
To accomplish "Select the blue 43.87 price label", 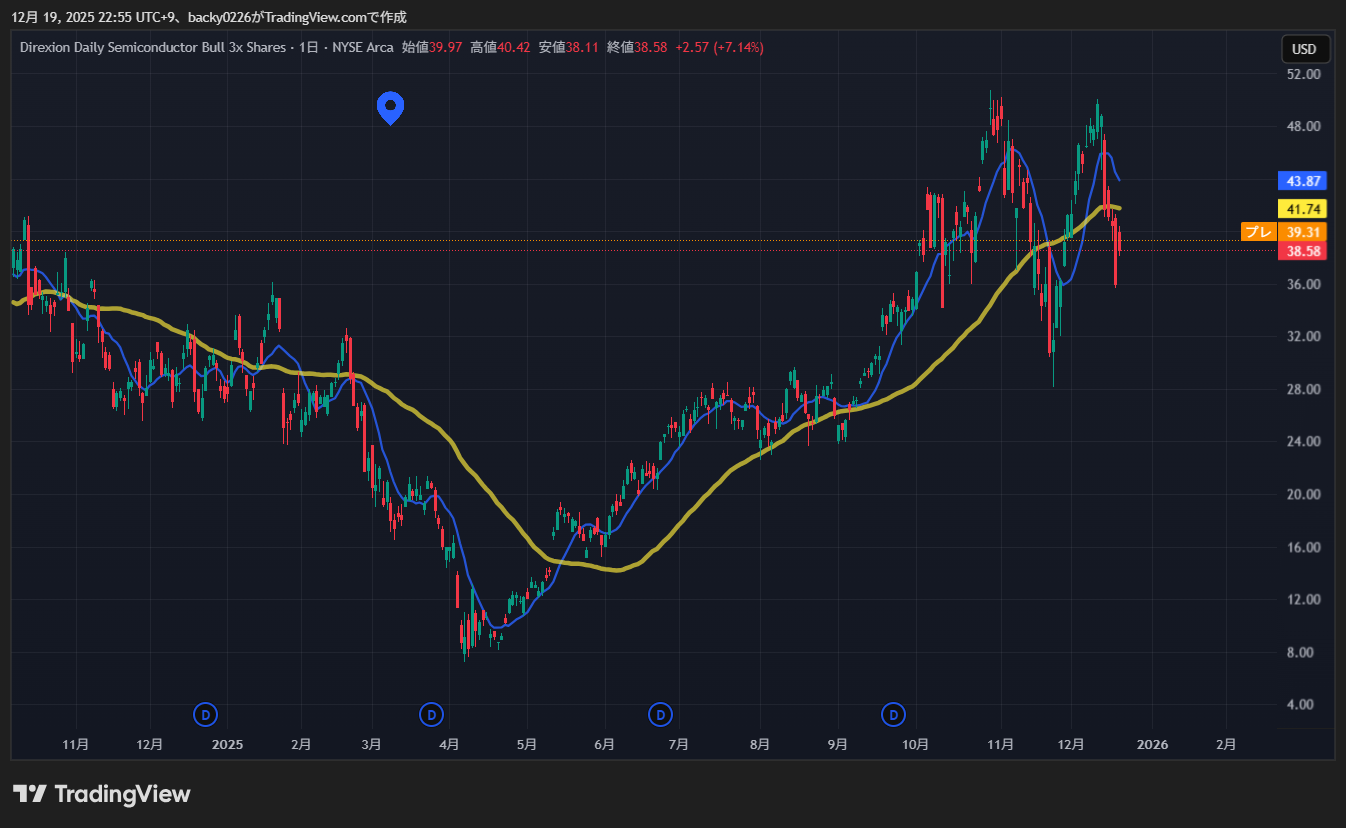I will (x=1304, y=181).
